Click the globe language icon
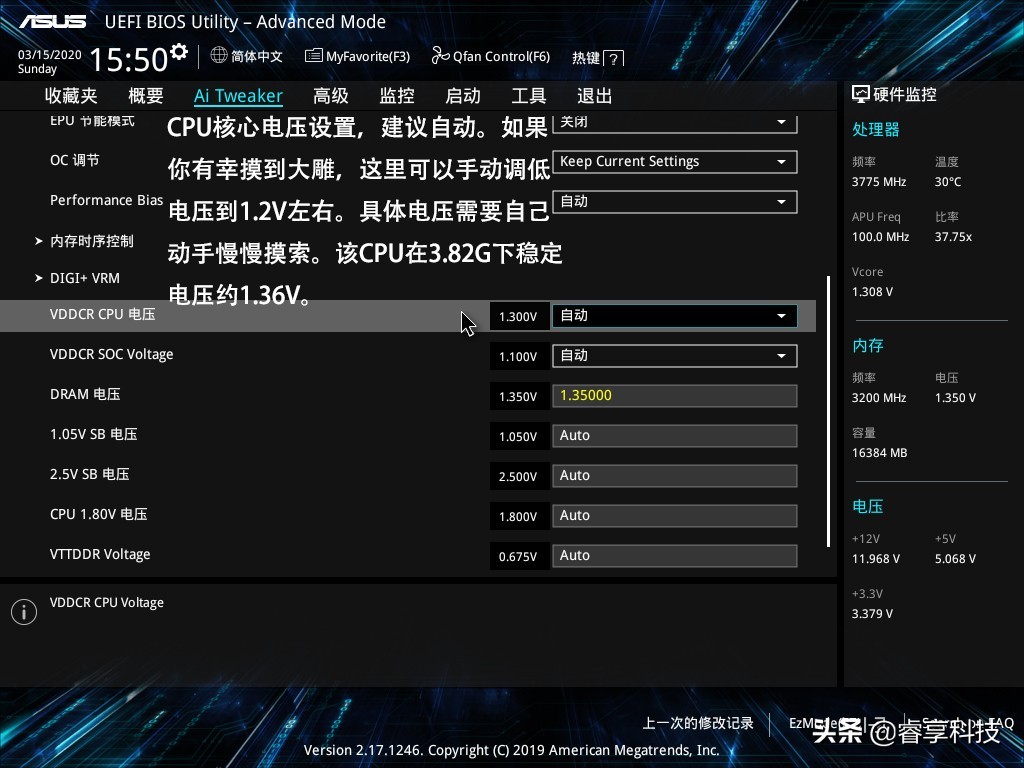The width and height of the screenshot is (1024, 768). (219, 56)
